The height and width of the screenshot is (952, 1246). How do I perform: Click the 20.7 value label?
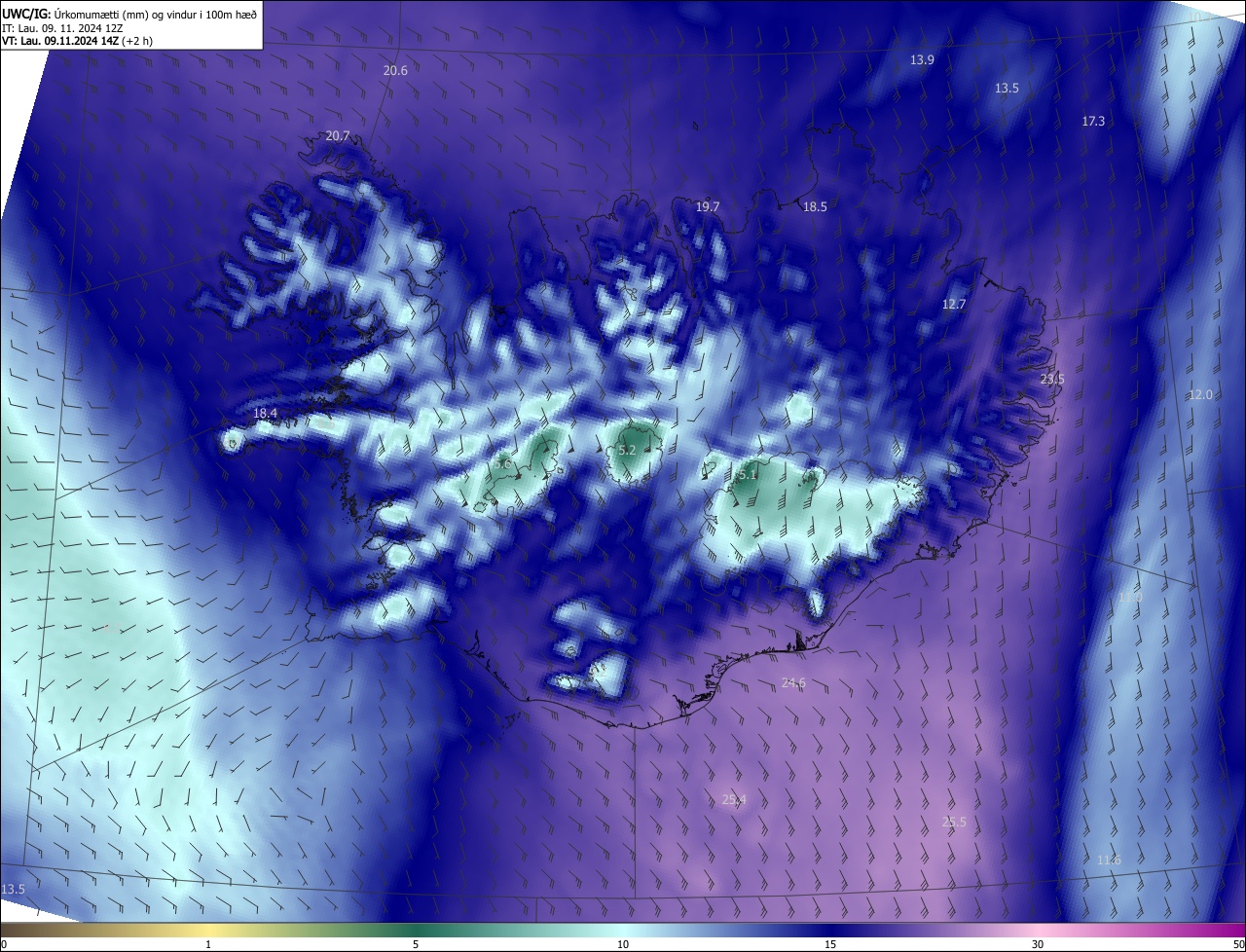(x=338, y=136)
